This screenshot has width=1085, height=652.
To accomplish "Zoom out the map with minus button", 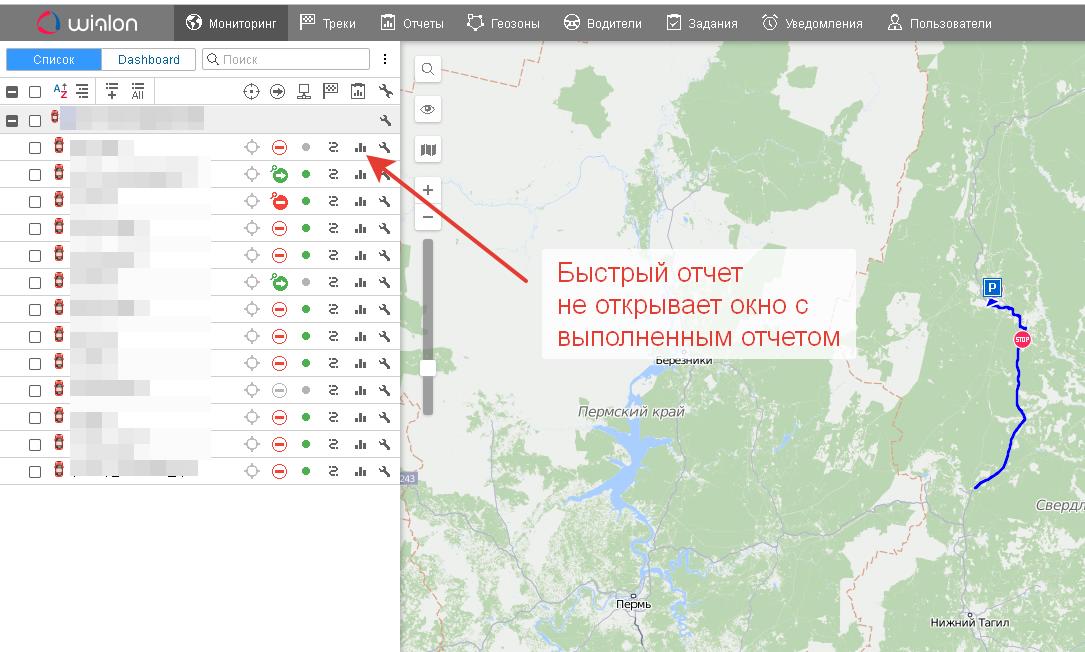I will 428,216.
